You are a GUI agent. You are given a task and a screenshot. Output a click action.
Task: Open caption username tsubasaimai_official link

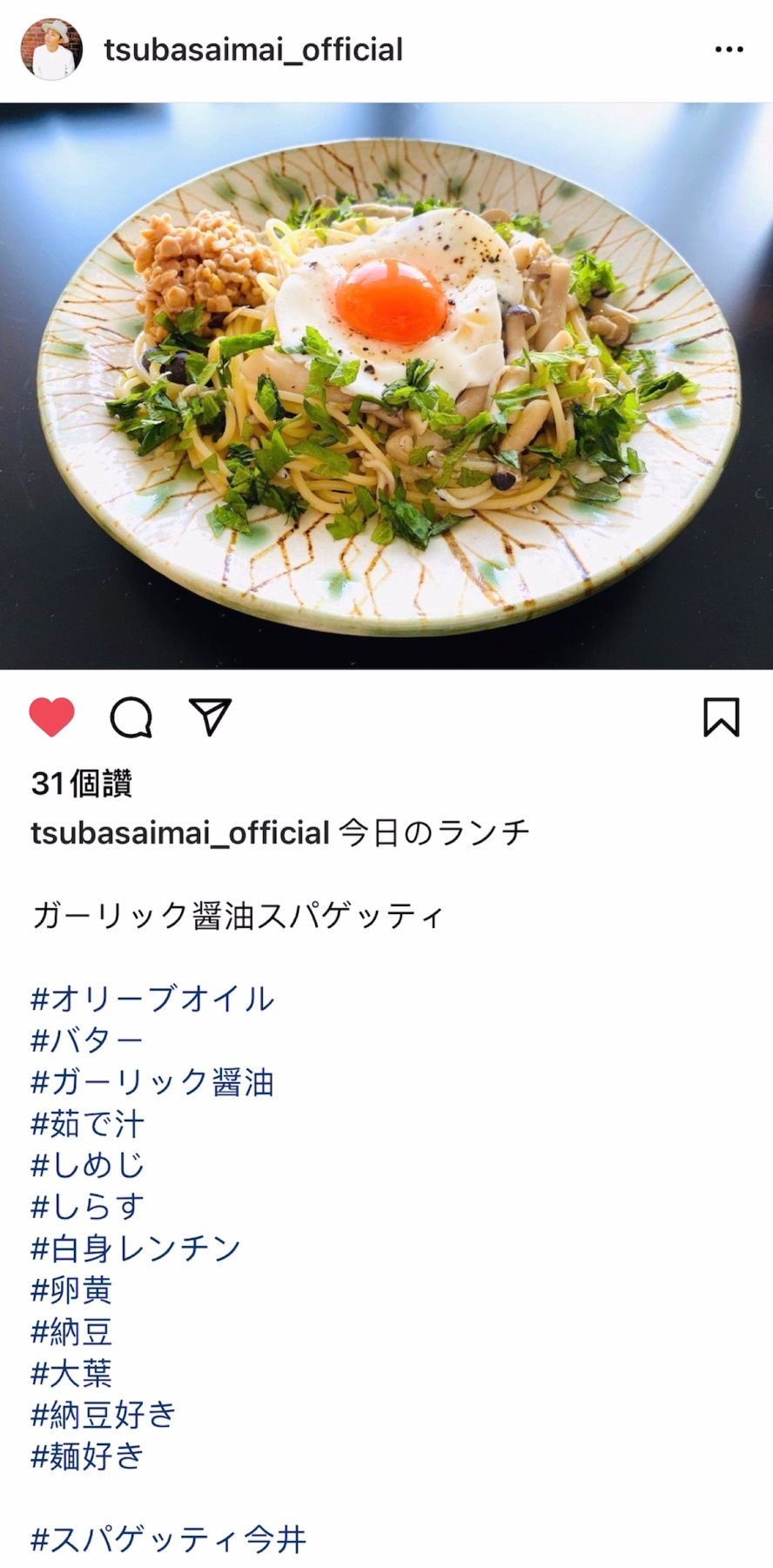coord(180,833)
